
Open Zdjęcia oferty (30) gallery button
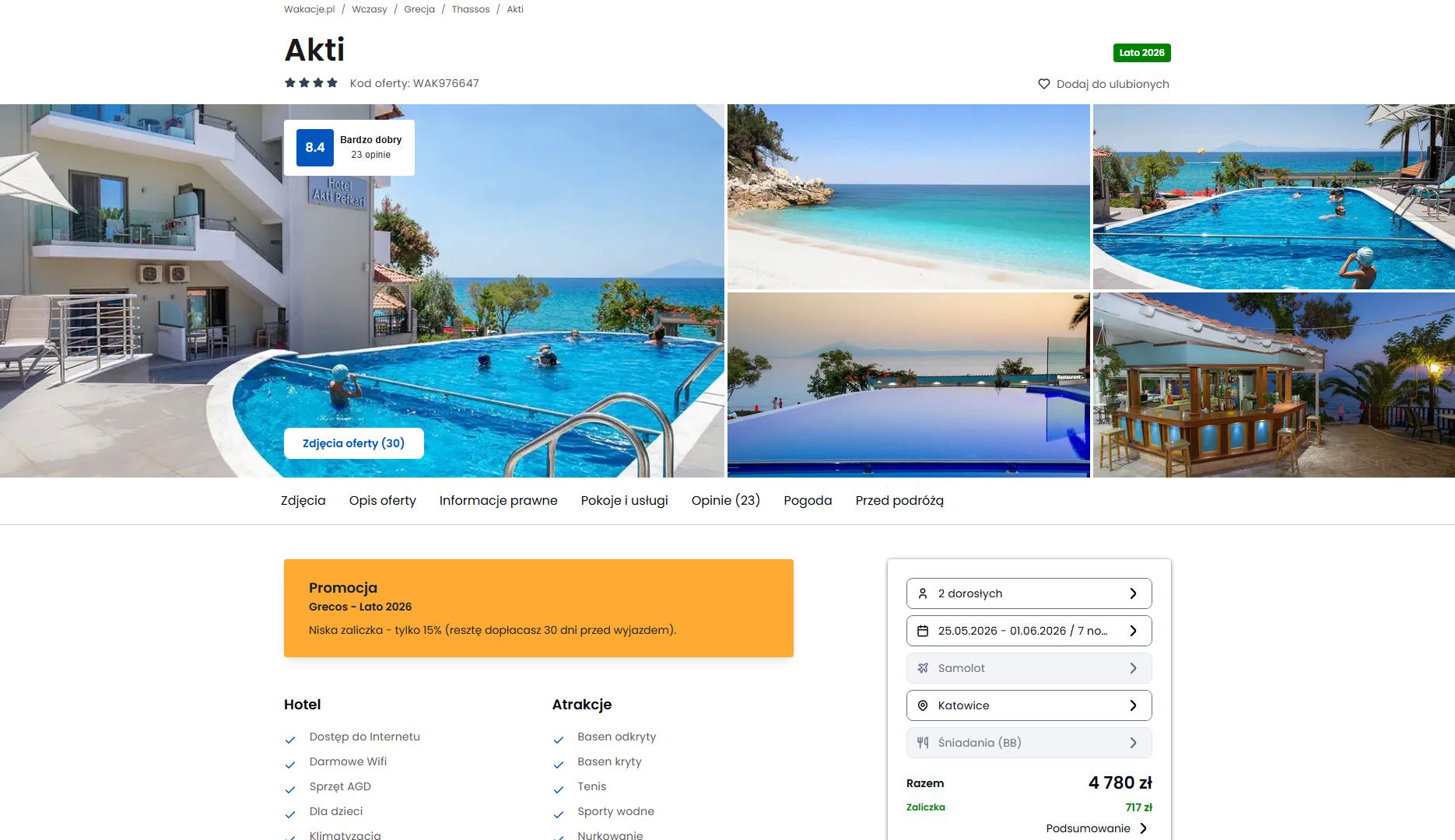[354, 443]
